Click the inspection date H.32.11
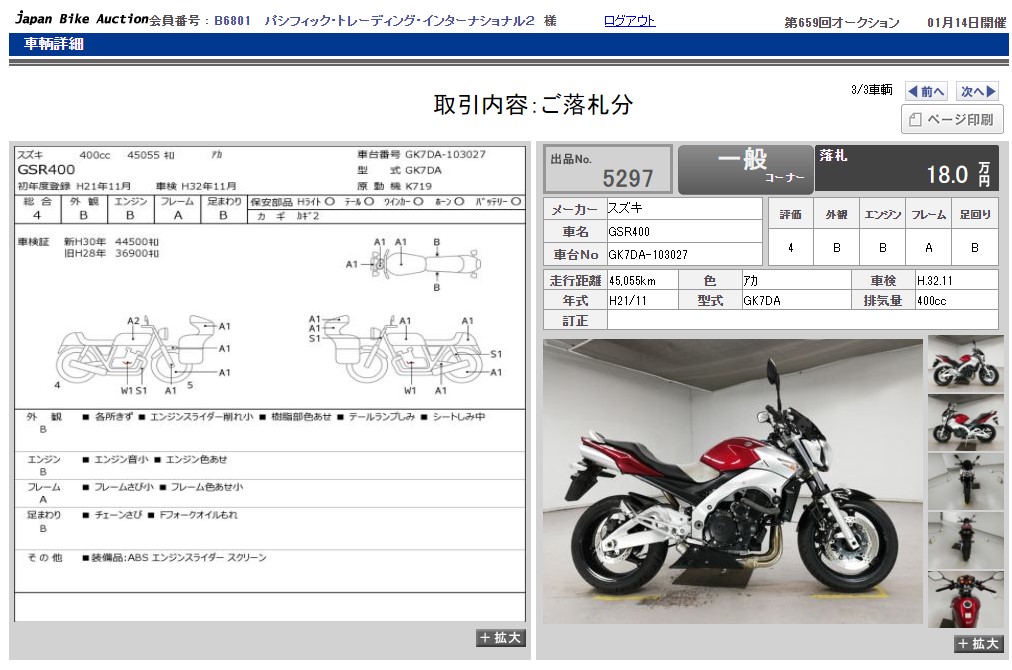 [x=935, y=281]
